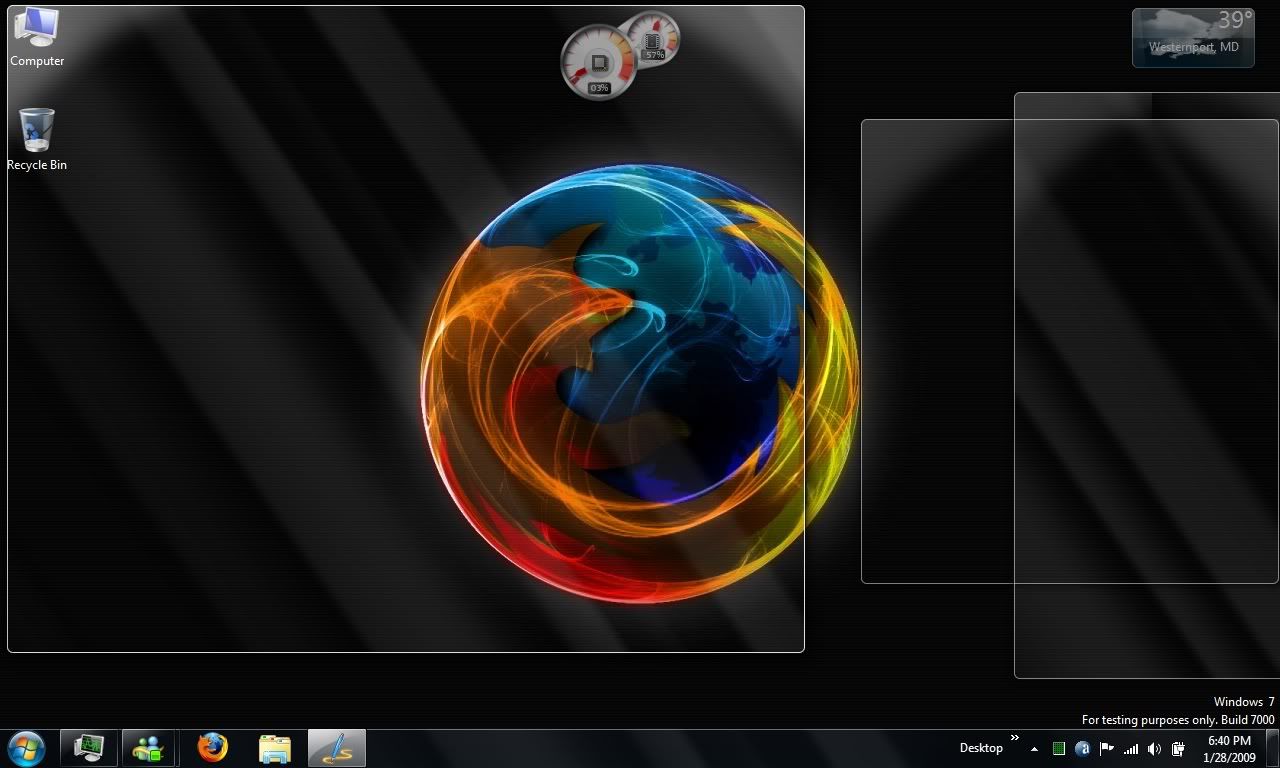1280x768 pixels.
Task: Launch Firefox from the taskbar
Action: 212,748
